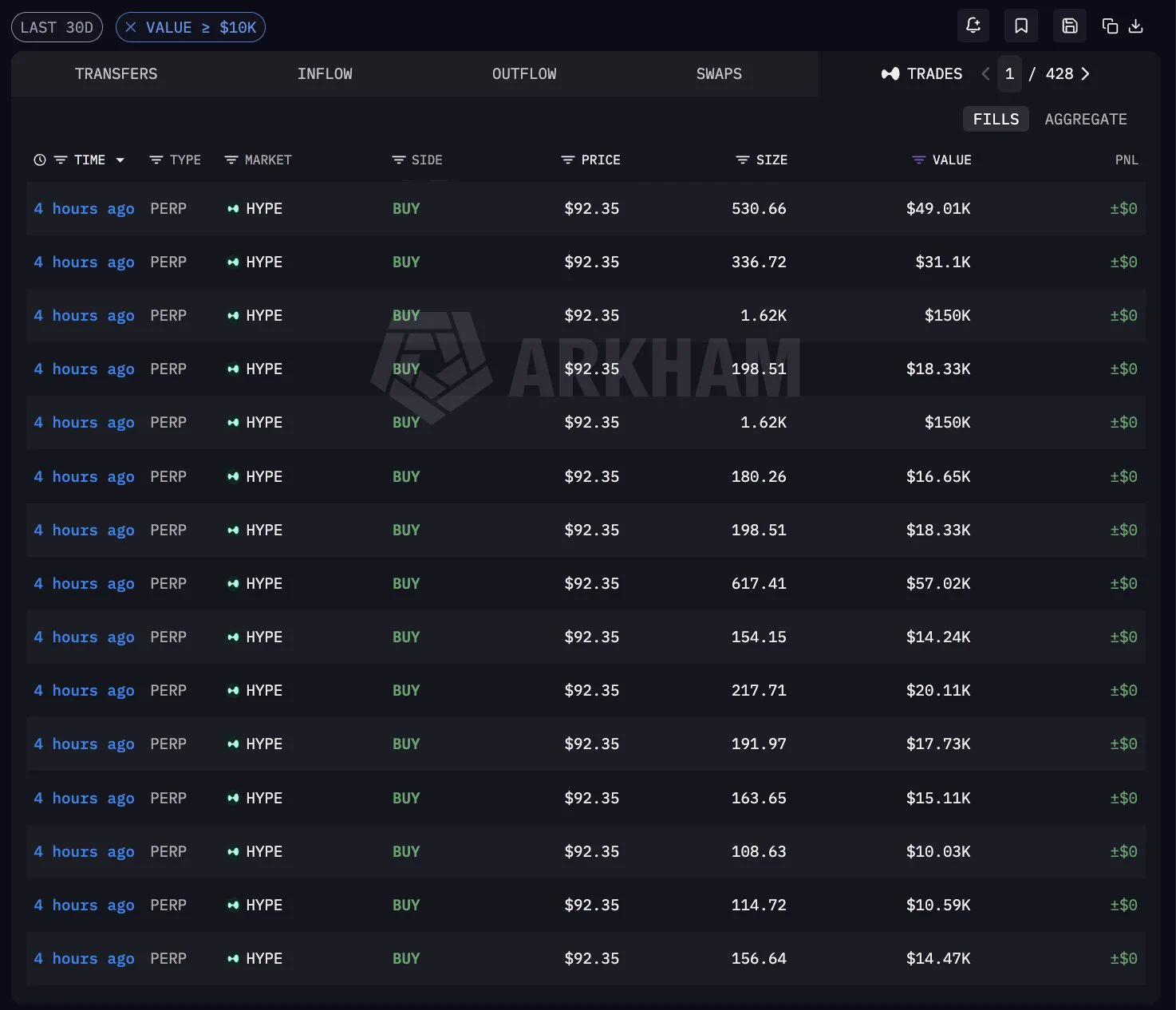This screenshot has width=1176, height=1010.
Task: Select the TRADES tab
Action: click(921, 73)
